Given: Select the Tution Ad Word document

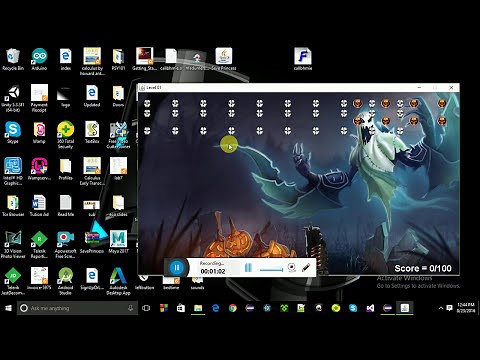Looking at the screenshot, I should pyautogui.click(x=39, y=206).
